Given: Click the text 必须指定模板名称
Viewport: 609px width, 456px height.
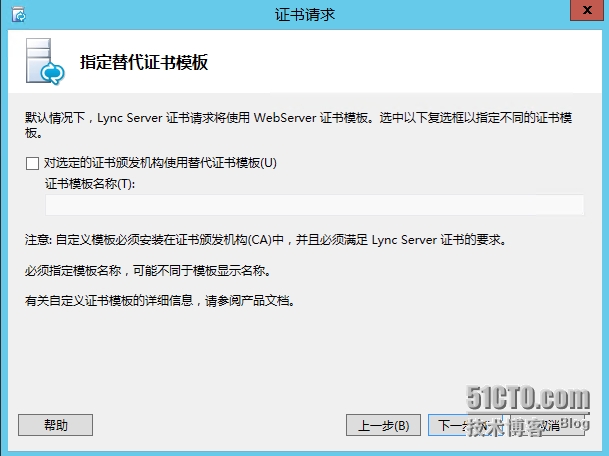Looking at the screenshot, I should click(73, 270).
